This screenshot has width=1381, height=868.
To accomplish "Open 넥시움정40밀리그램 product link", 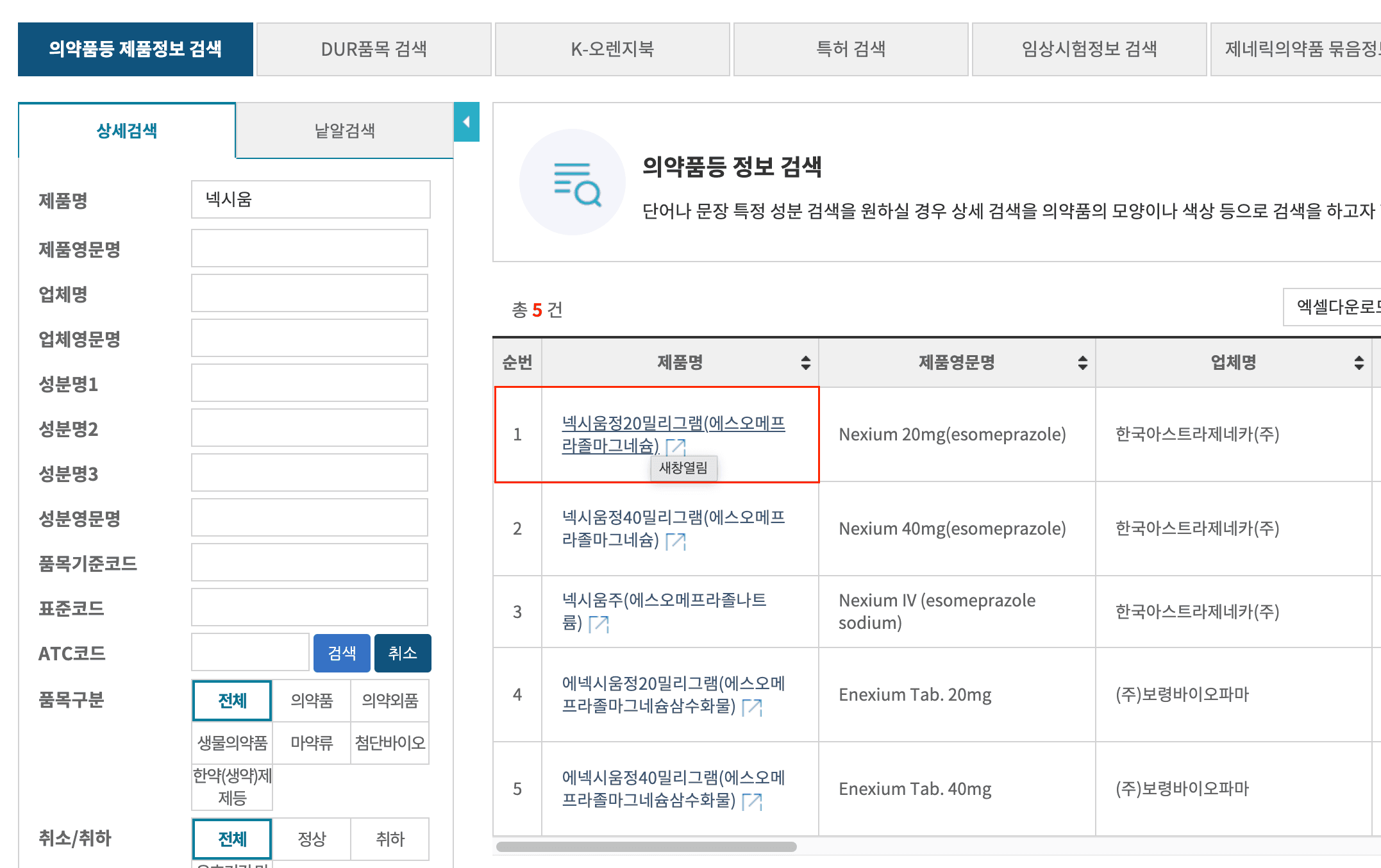I will coord(673,529).
